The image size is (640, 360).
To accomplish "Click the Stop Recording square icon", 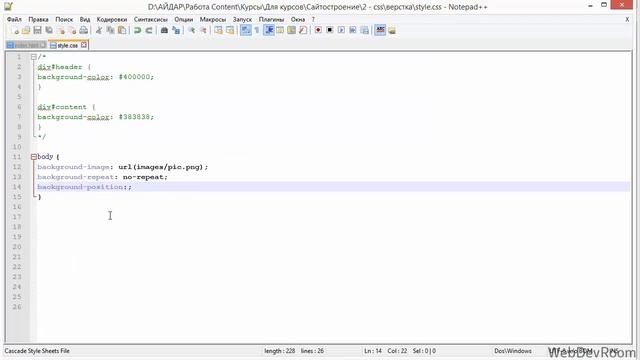I will tap(330, 30).
